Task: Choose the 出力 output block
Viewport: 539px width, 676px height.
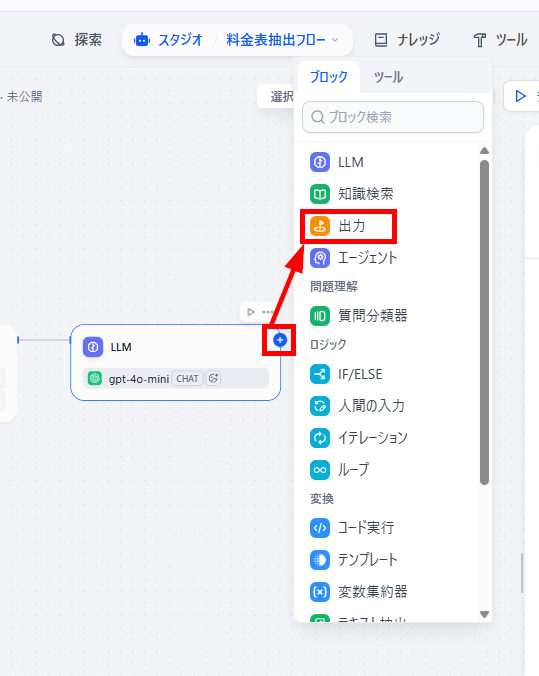Action: click(x=390, y=226)
